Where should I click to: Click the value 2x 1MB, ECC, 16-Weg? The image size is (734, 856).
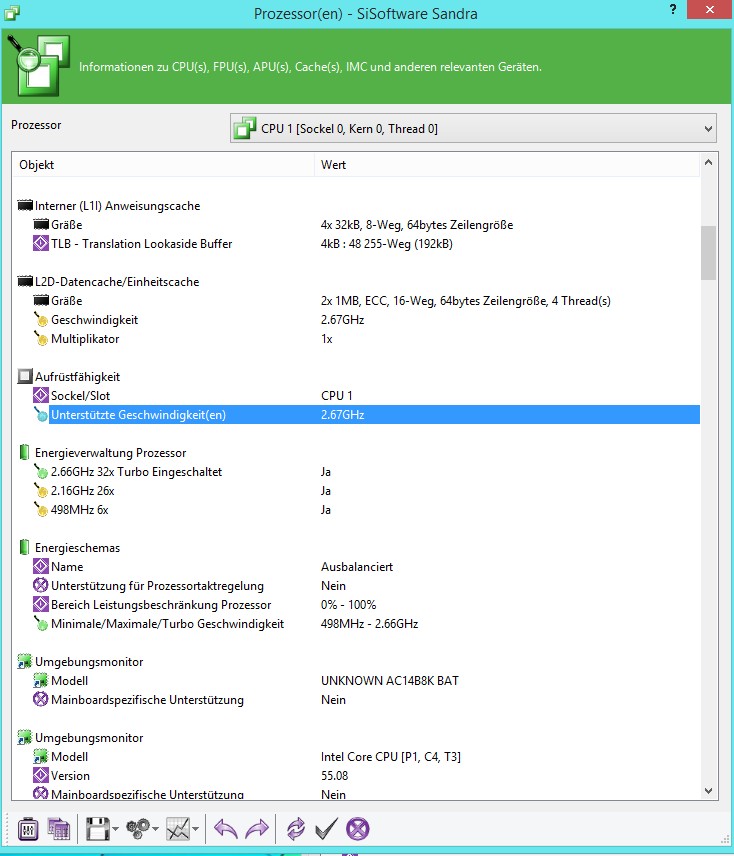[466, 301]
